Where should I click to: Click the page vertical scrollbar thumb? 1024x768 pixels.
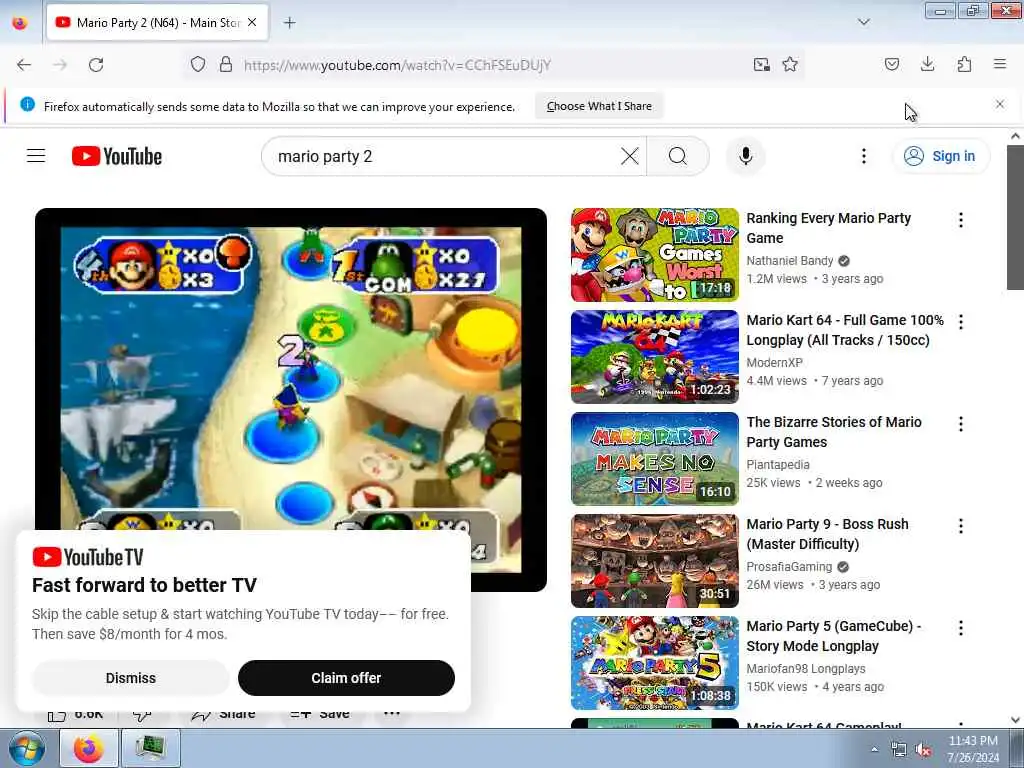[1015, 217]
